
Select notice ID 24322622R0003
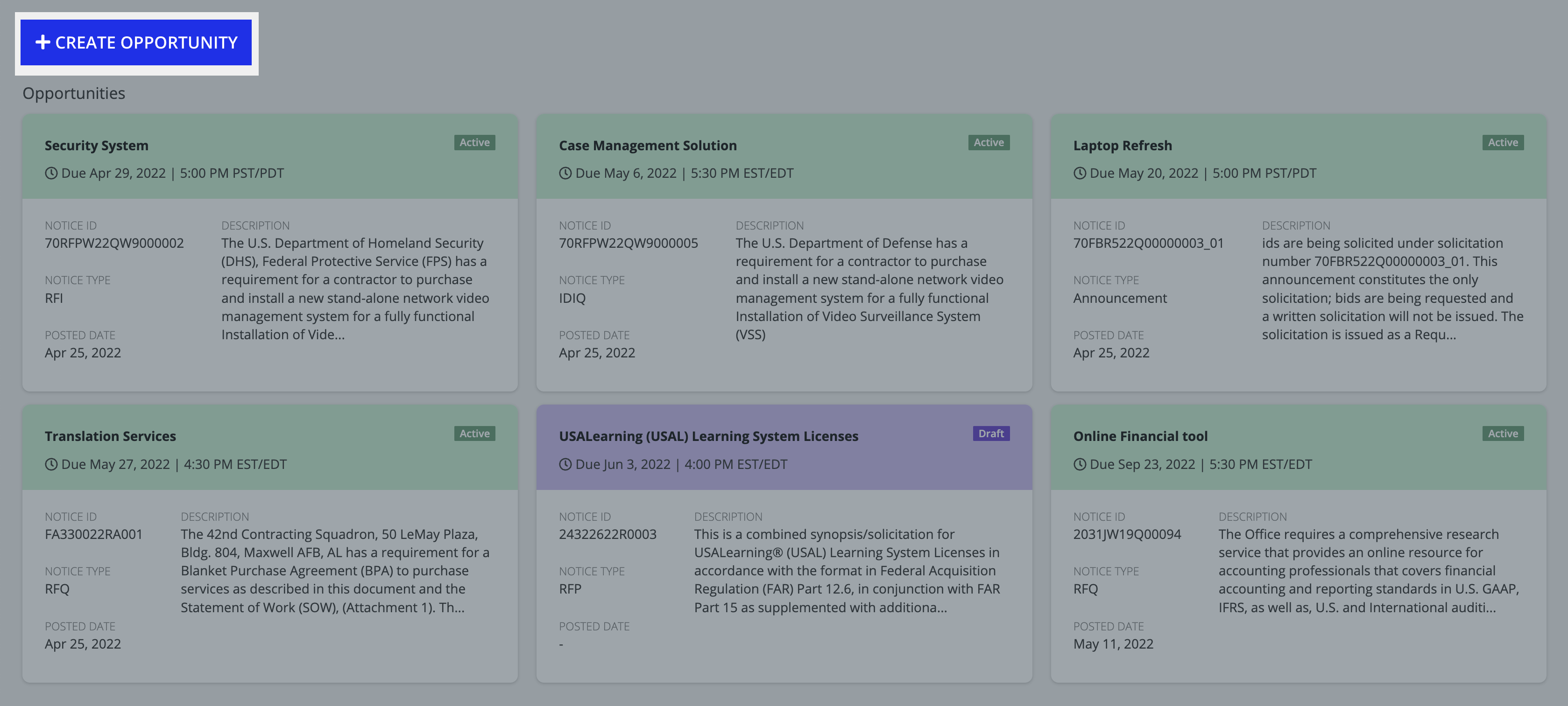point(607,535)
